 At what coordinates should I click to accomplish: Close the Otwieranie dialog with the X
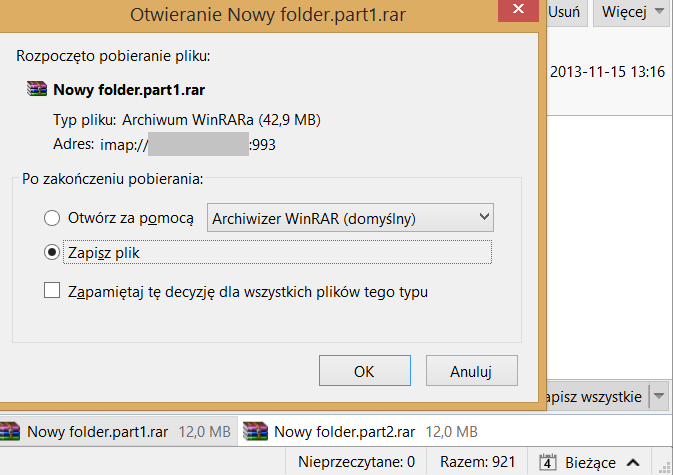tap(518, 9)
